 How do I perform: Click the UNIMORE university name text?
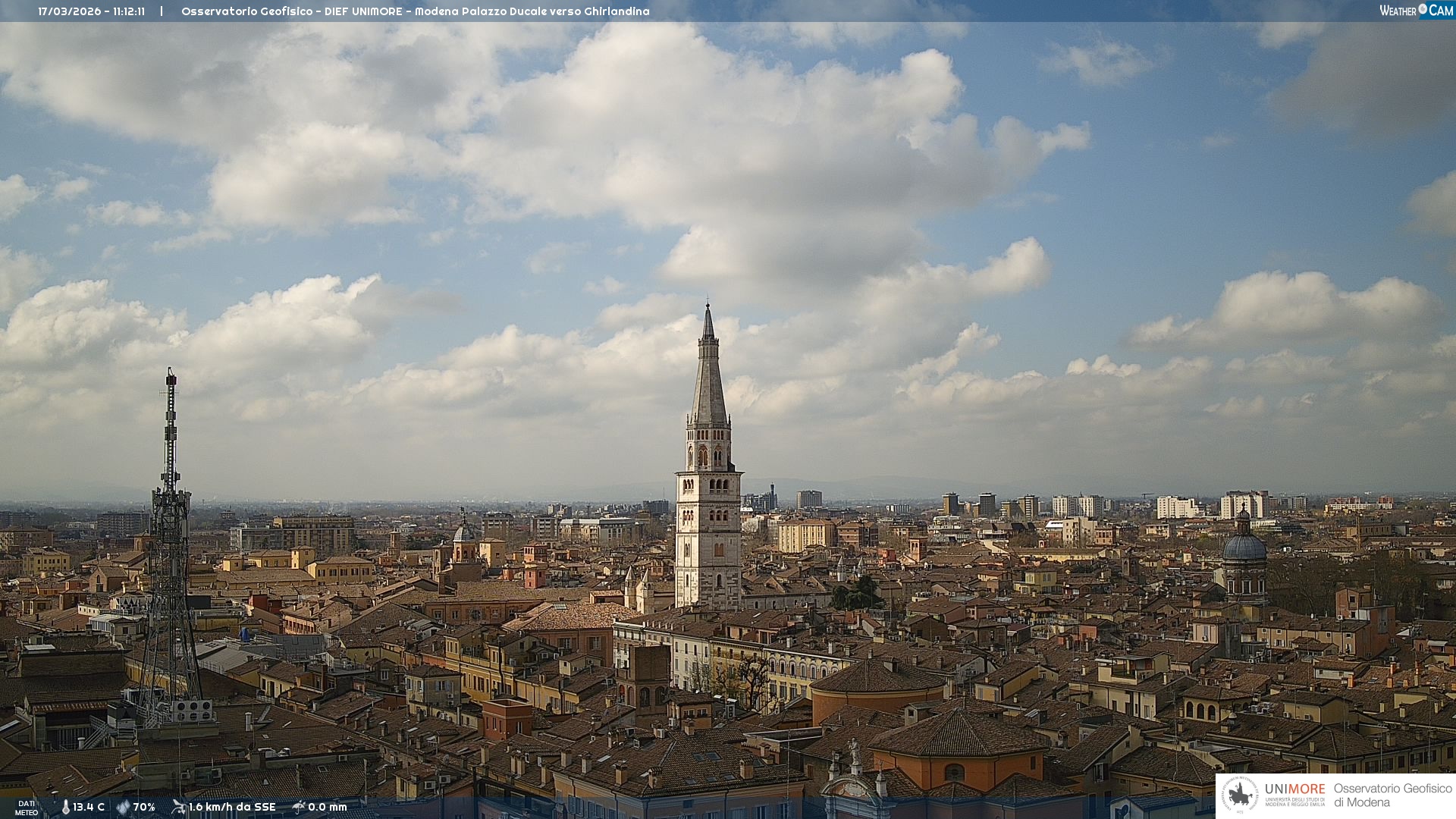(1294, 789)
